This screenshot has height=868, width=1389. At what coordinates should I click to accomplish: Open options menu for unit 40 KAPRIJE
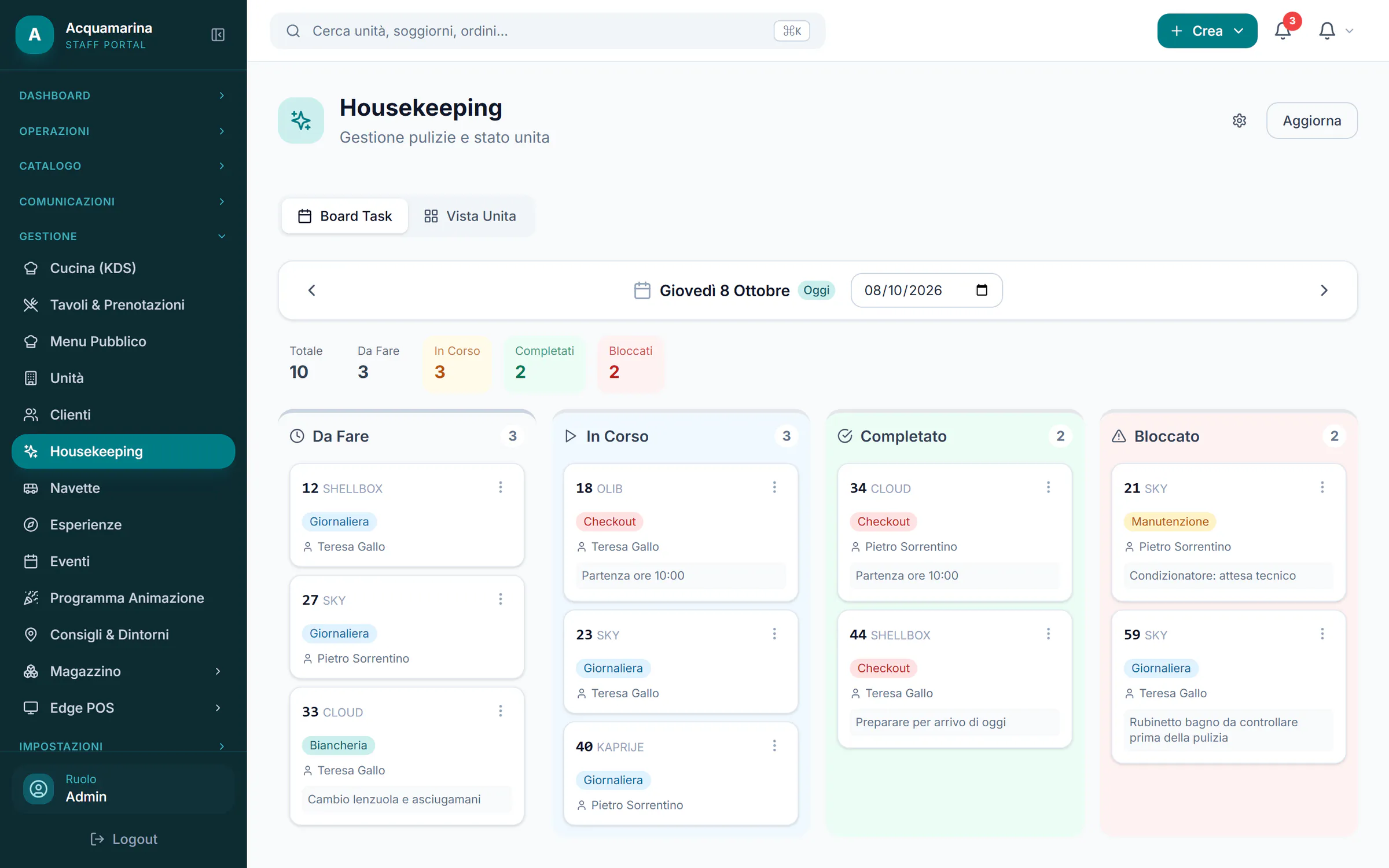coord(774,745)
